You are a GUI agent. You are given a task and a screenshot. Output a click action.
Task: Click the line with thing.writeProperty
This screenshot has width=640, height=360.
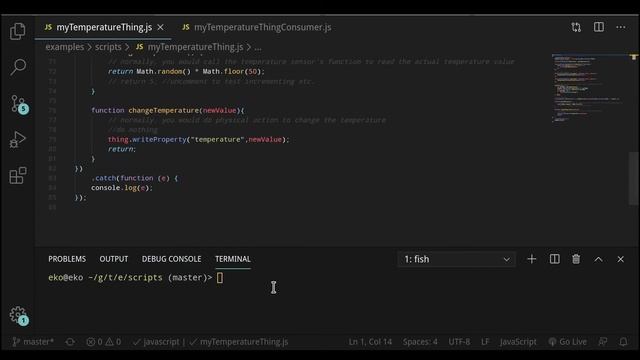[198, 140]
